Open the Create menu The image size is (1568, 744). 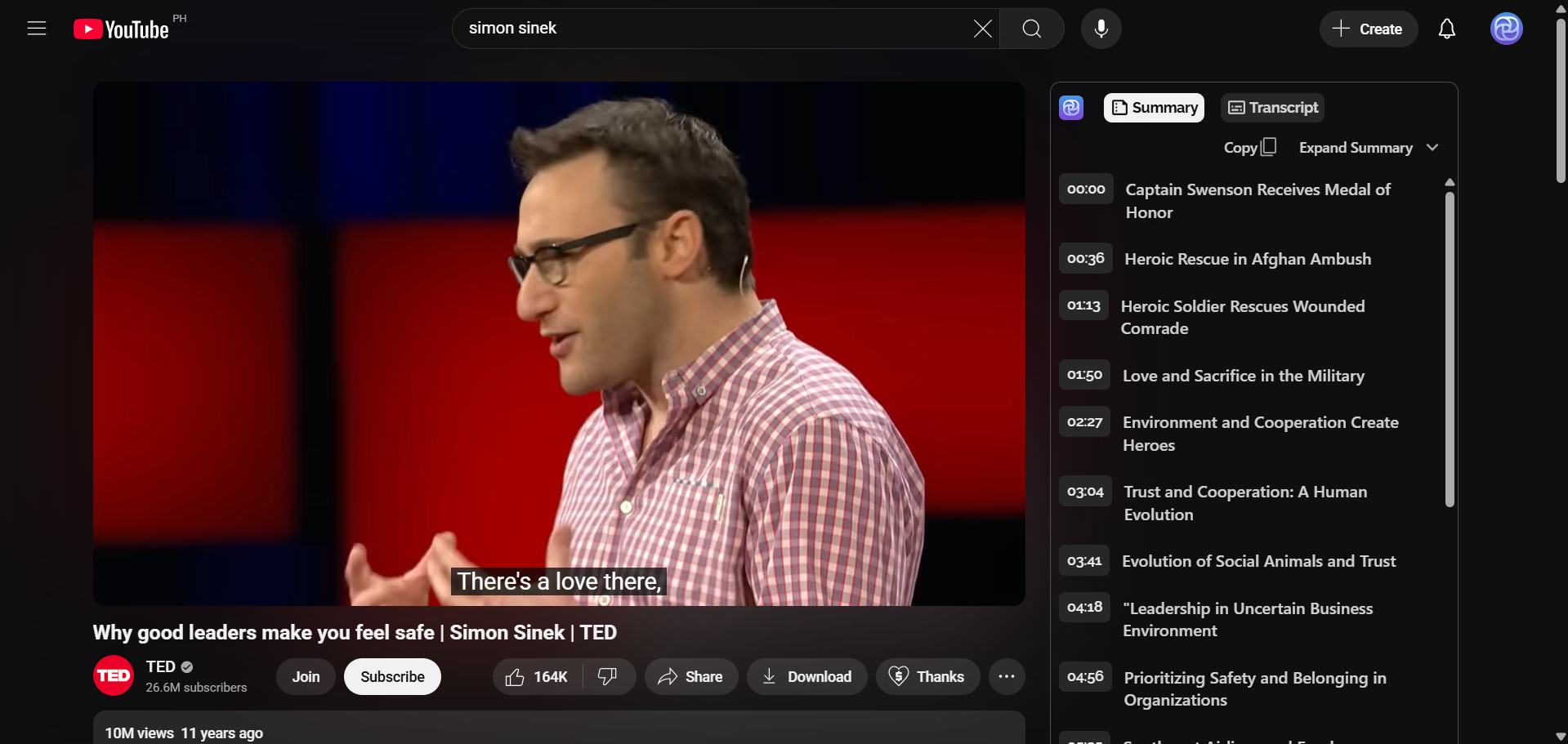[1368, 29]
